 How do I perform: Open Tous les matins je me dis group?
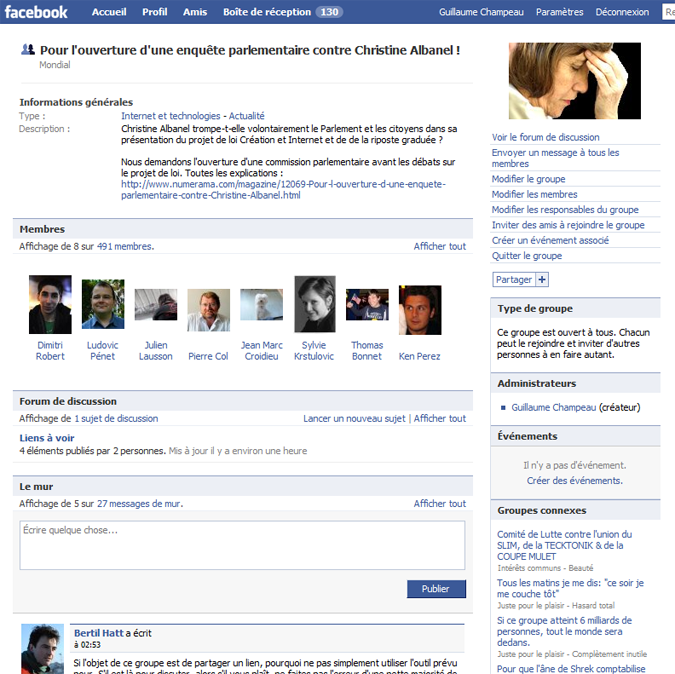pos(570,588)
